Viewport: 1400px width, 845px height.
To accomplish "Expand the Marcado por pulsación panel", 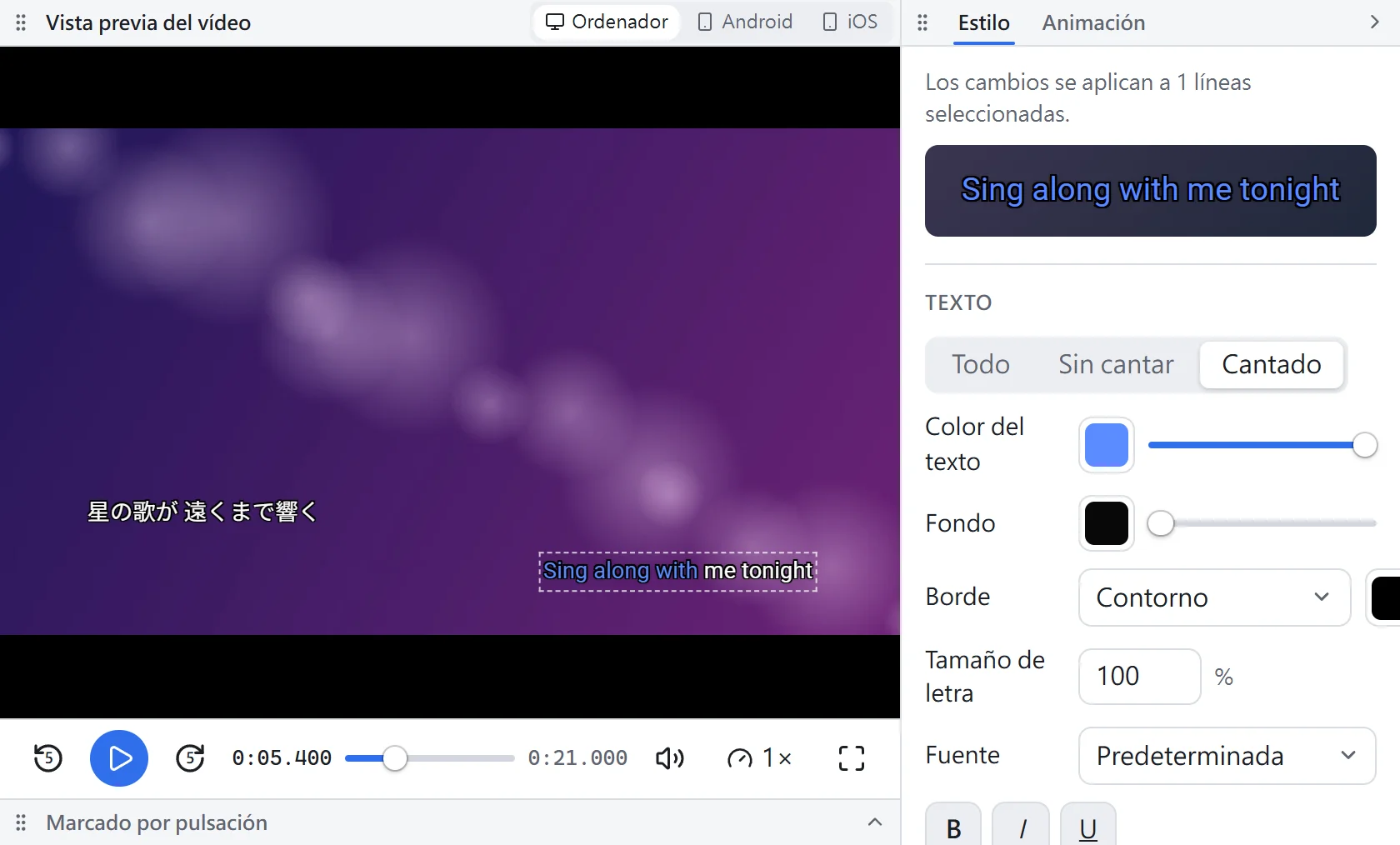I will [875, 822].
